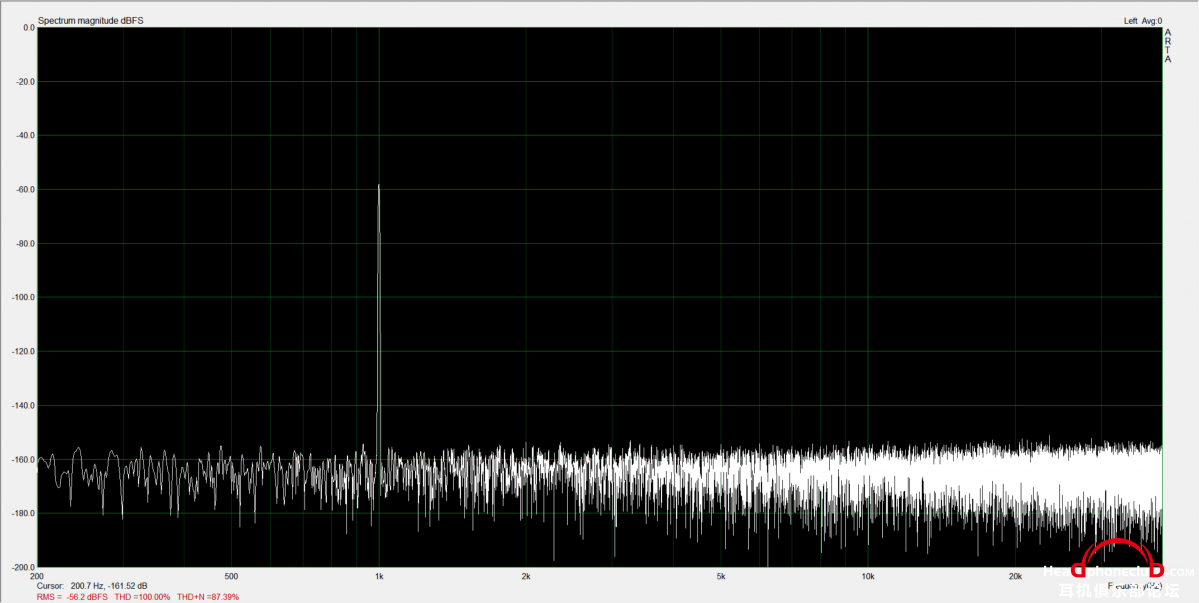Image resolution: width=1199 pixels, height=603 pixels.
Task: Click the 0.0 y-axis label
Action: tap(29, 28)
